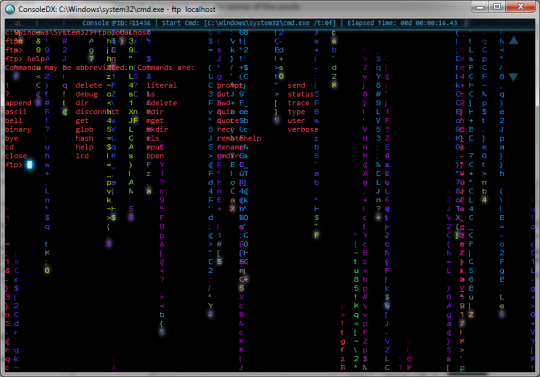
Task: Click the 'trace' command in the list
Action: pos(298,103)
